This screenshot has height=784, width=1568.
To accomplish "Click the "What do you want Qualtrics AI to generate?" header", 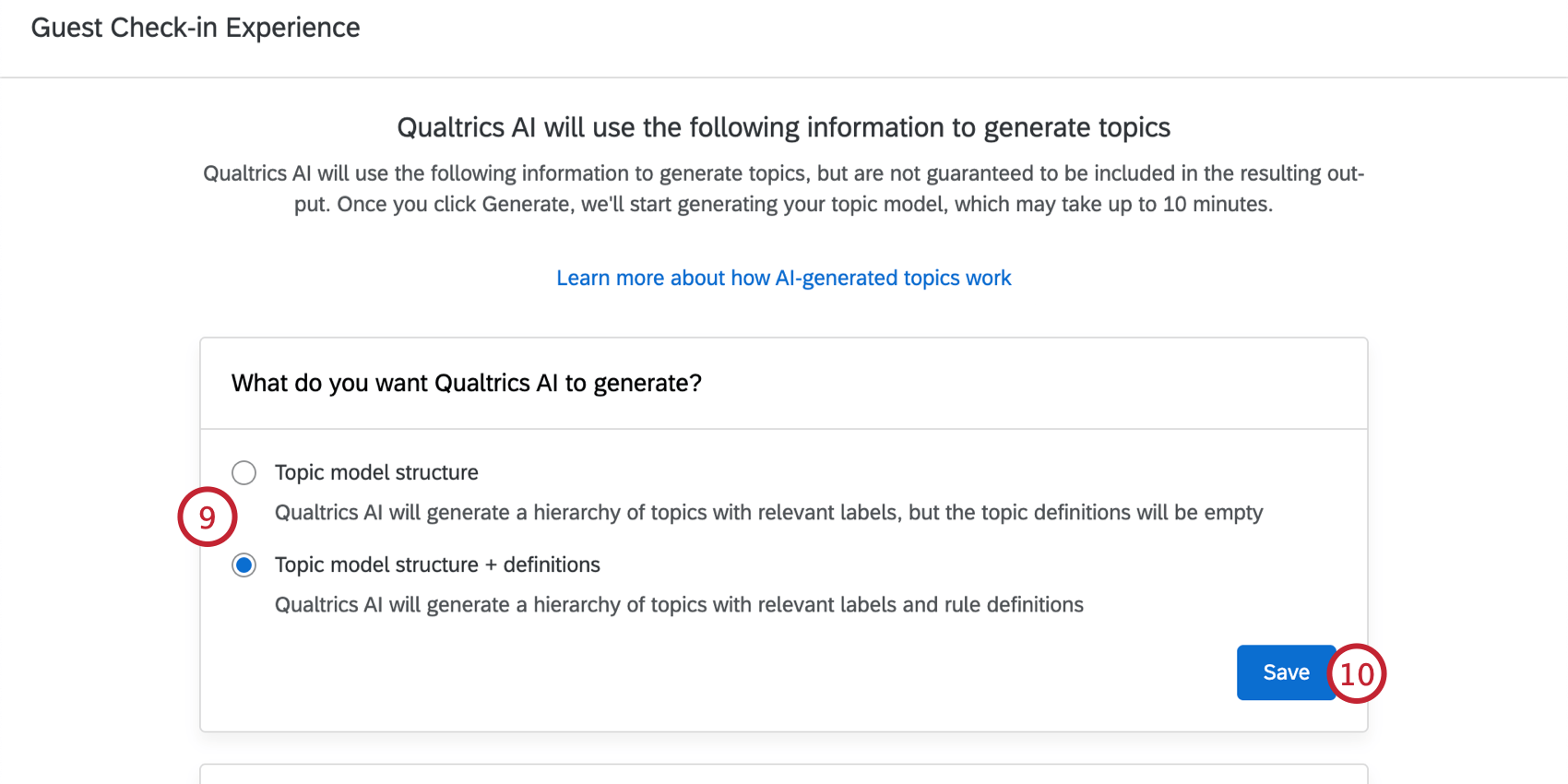I will click(x=466, y=383).
